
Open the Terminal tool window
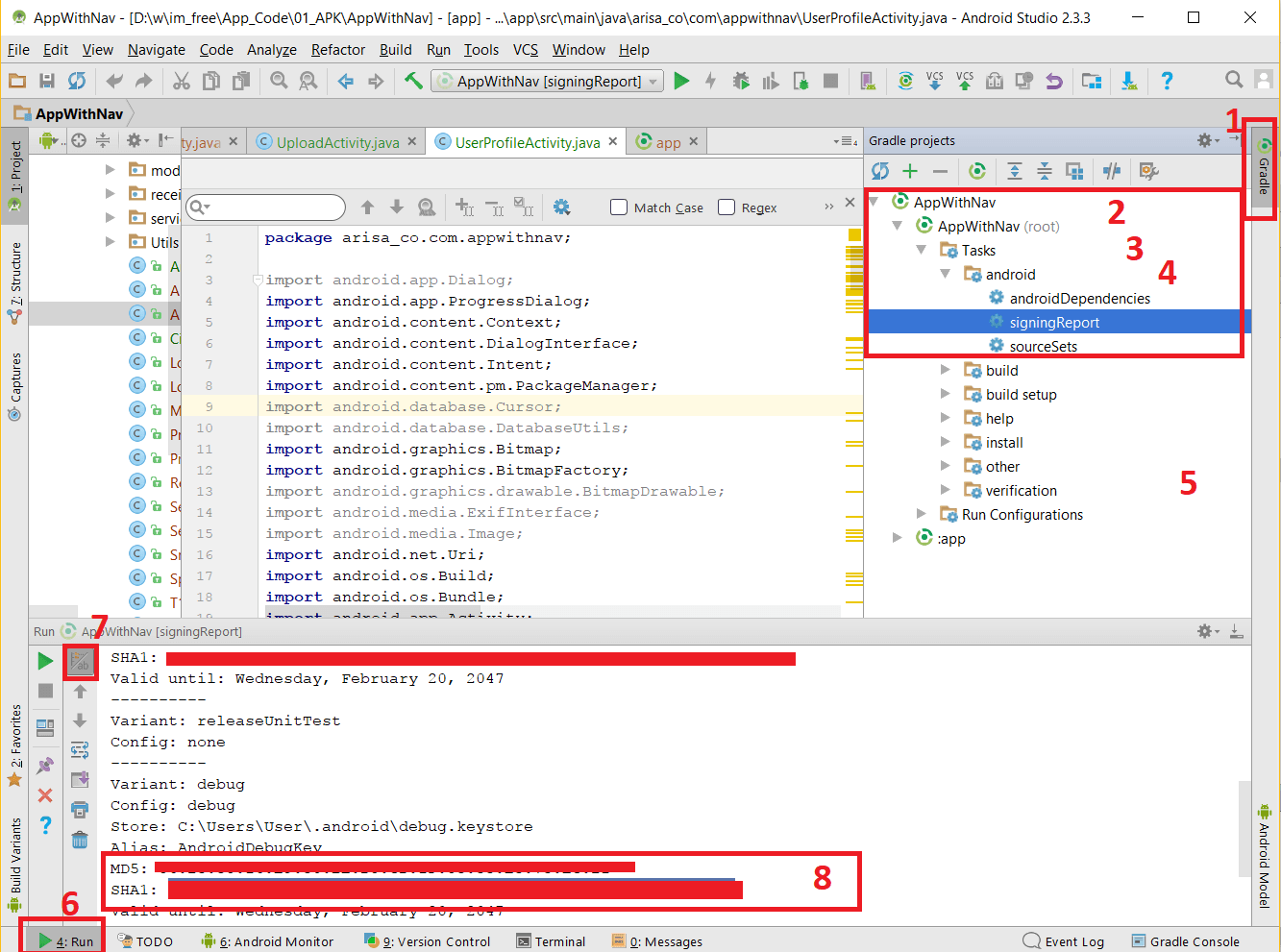pyautogui.click(x=552, y=941)
